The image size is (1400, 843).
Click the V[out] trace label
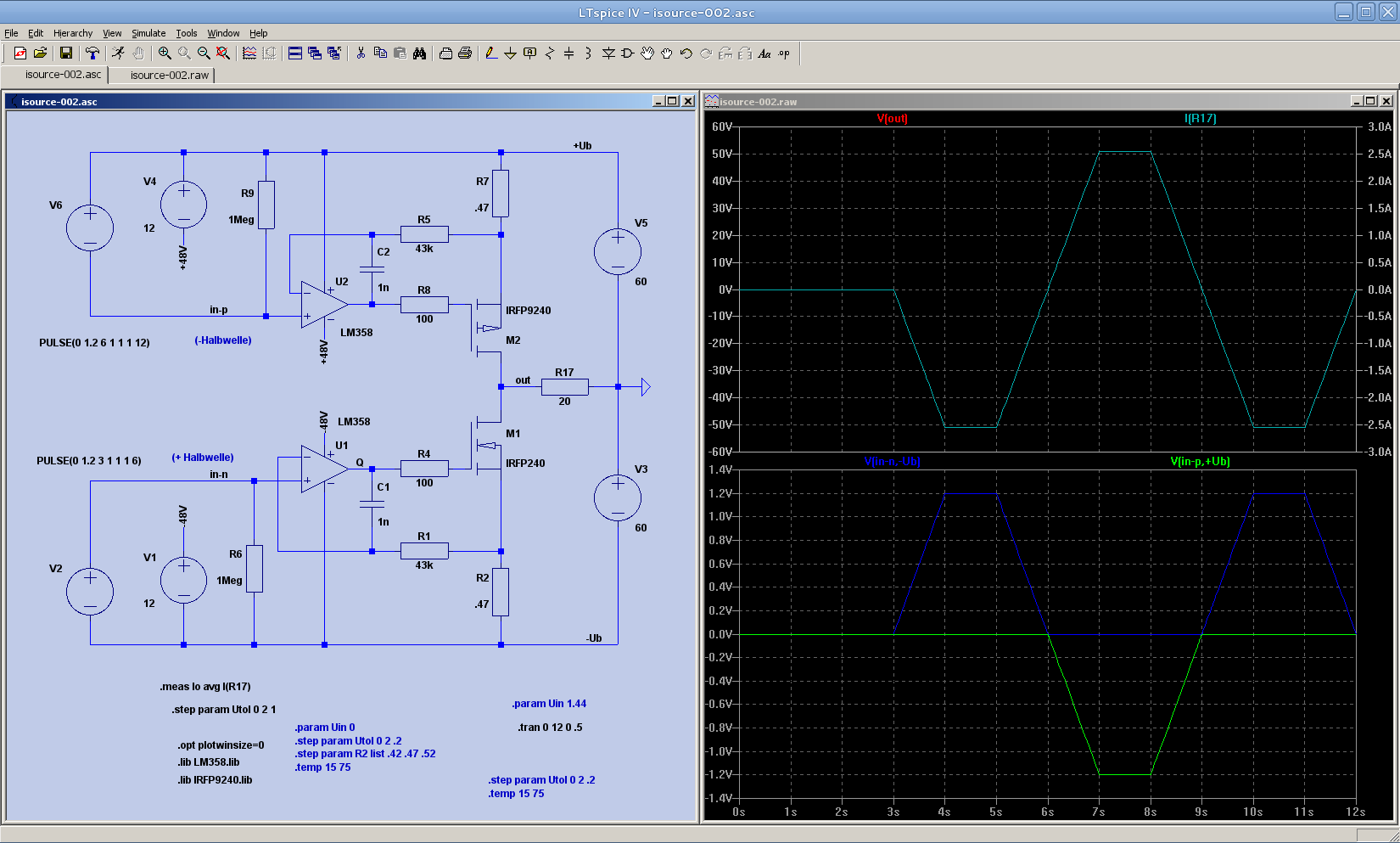(x=892, y=119)
